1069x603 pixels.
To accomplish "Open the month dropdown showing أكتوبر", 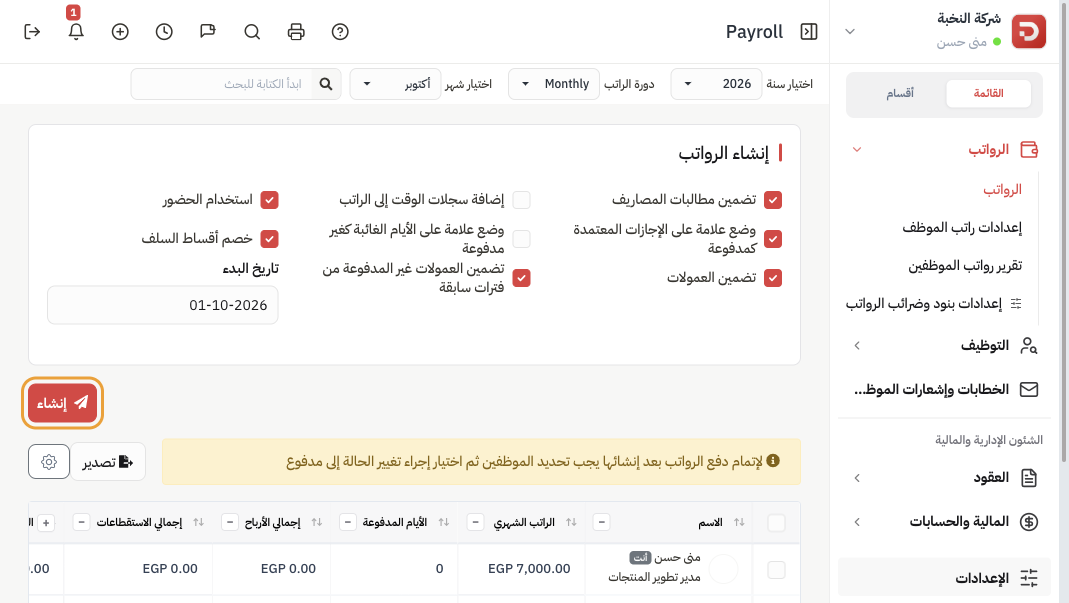I will coord(395,84).
